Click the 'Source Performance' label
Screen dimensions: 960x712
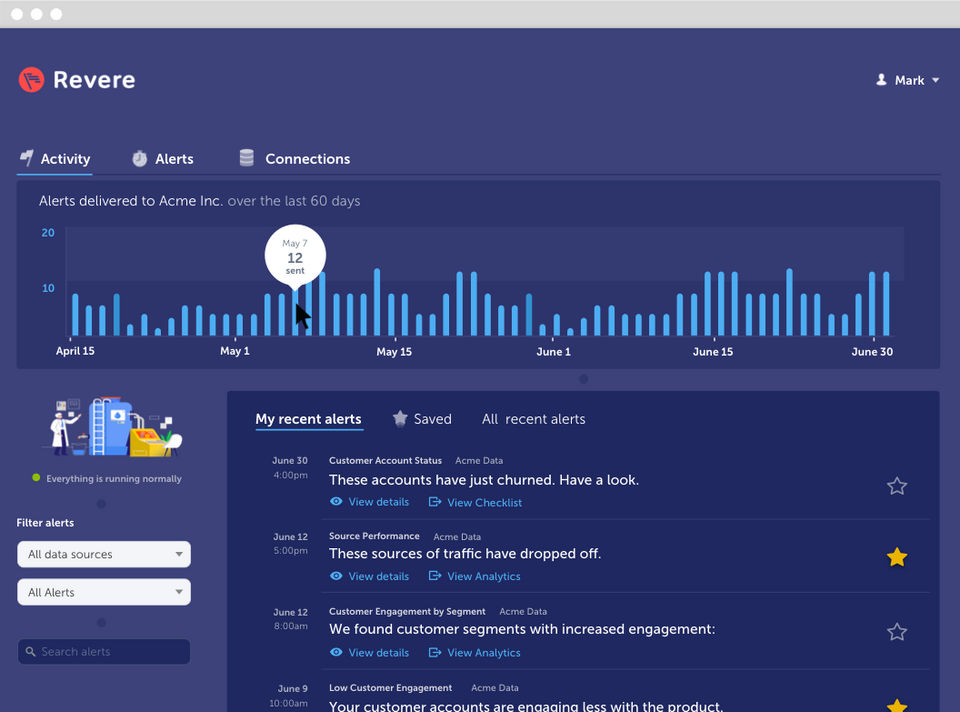pyautogui.click(x=374, y=536)
